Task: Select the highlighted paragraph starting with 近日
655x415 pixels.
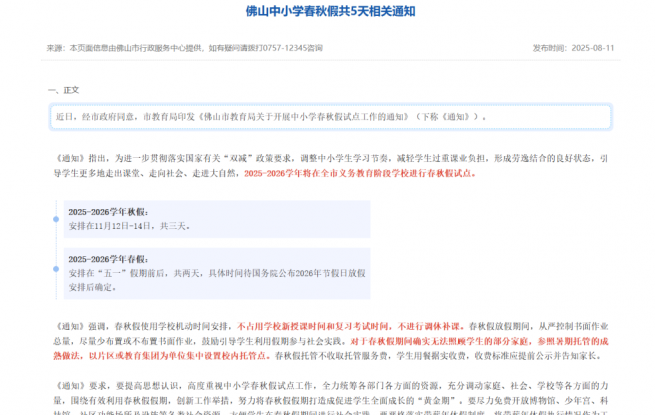Action: coord(330,117)
